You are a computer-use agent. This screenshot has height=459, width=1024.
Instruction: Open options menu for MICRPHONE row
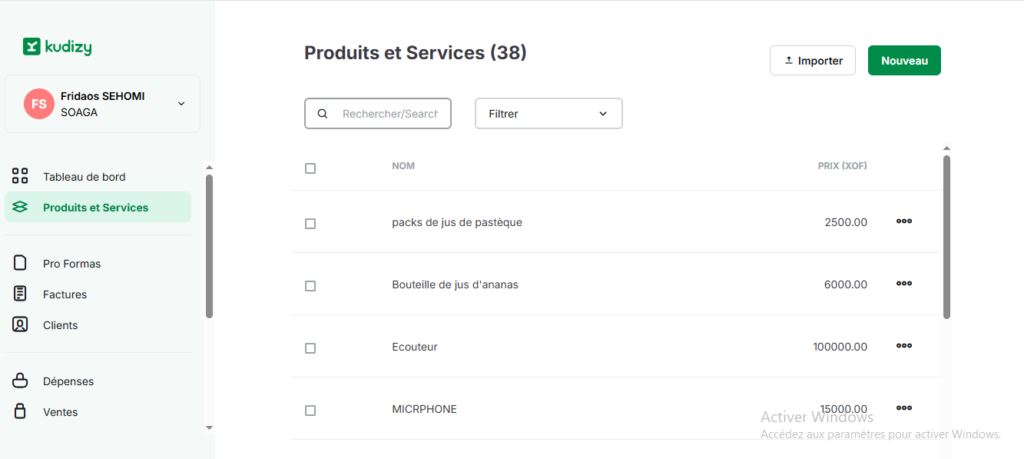904,408
